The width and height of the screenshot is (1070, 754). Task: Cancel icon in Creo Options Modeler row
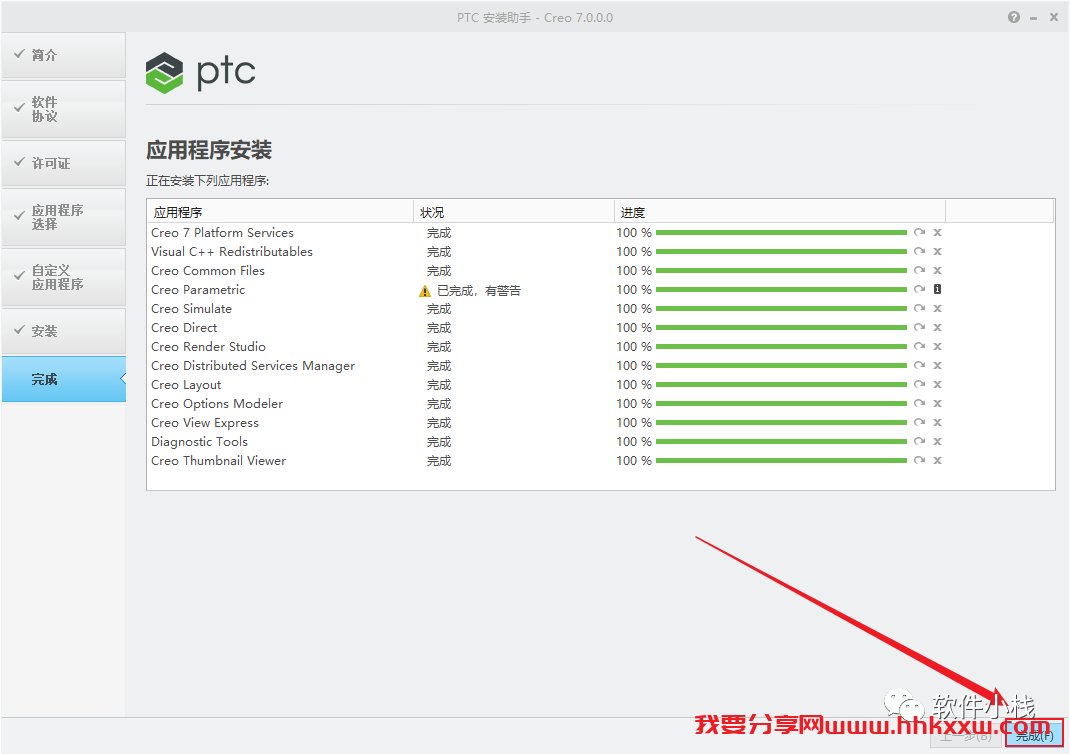point(938,403)
